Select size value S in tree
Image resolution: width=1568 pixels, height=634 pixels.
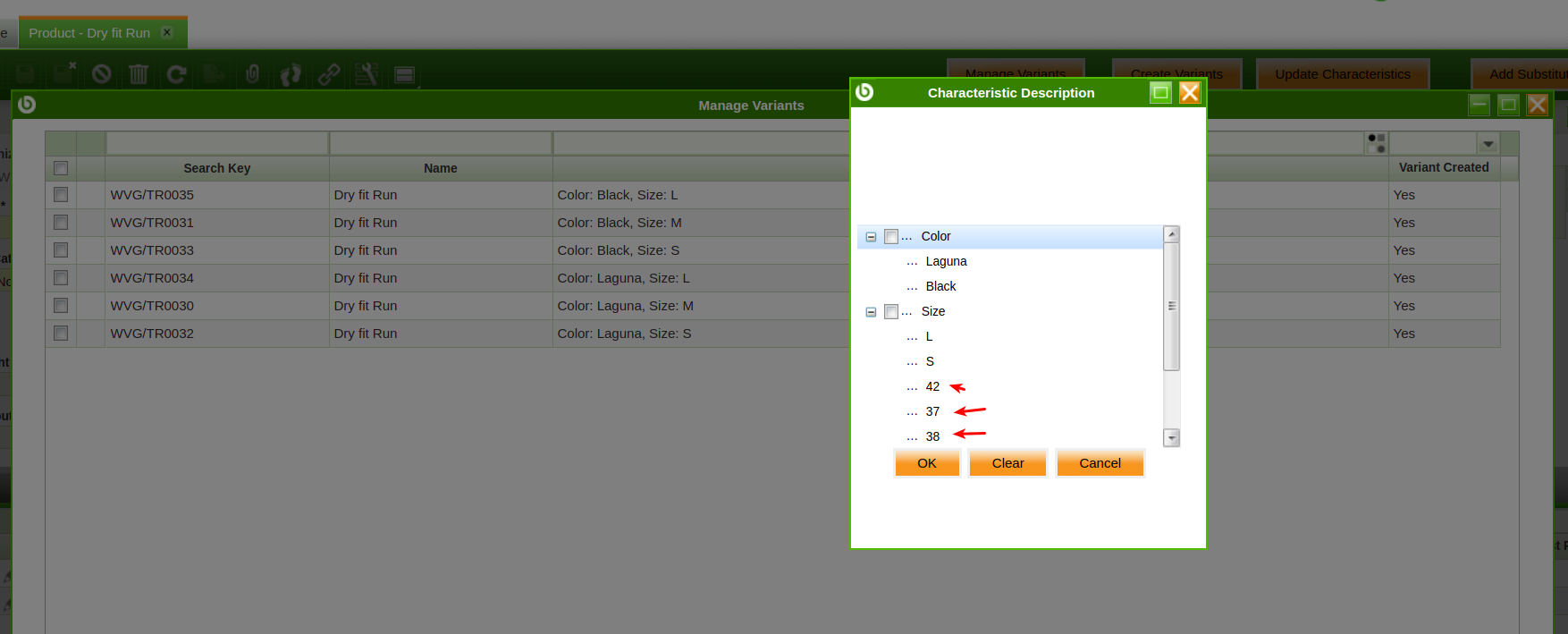pos(930,361)
